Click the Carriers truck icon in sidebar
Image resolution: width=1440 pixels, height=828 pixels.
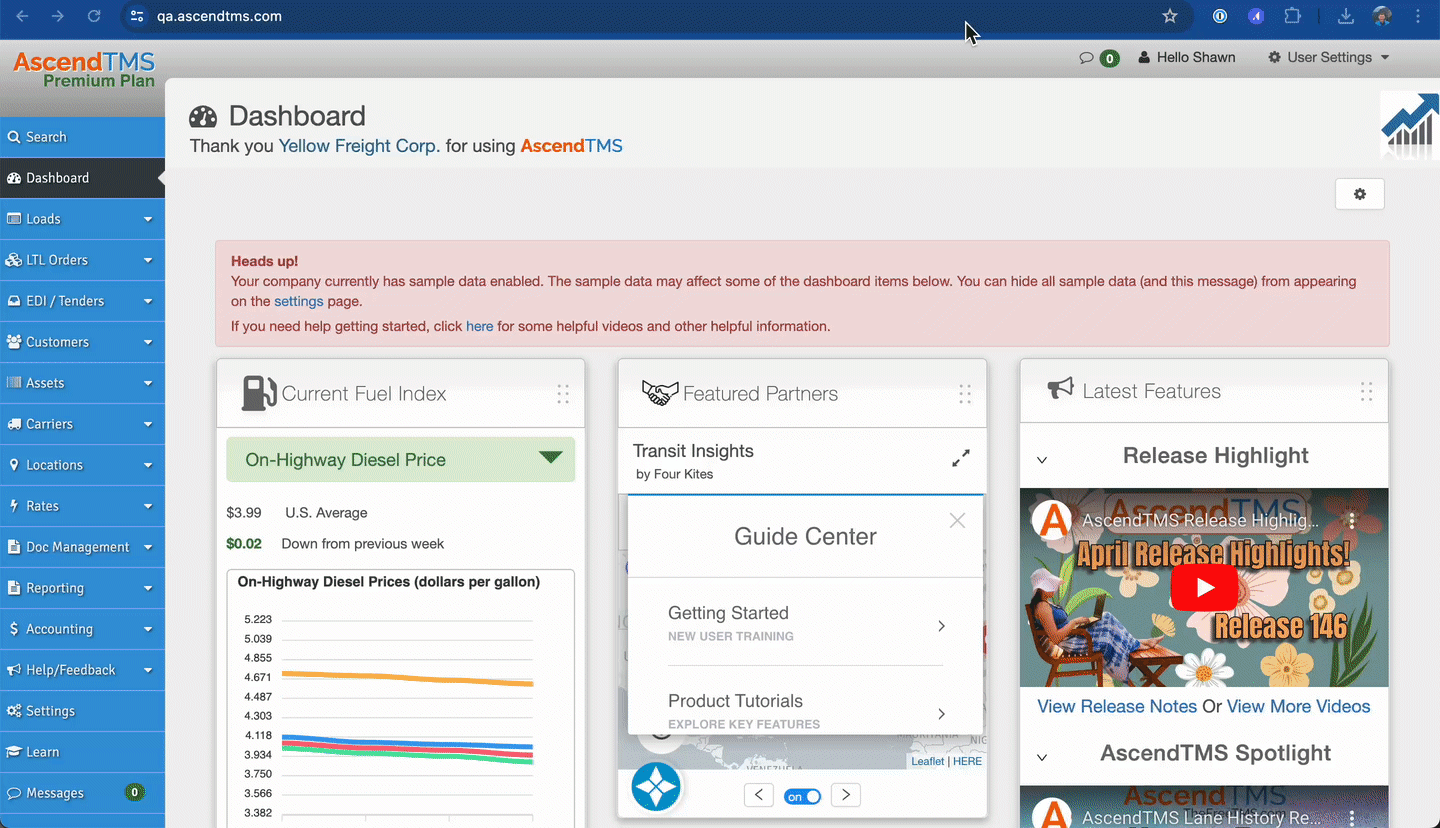(x=14, y=424)
